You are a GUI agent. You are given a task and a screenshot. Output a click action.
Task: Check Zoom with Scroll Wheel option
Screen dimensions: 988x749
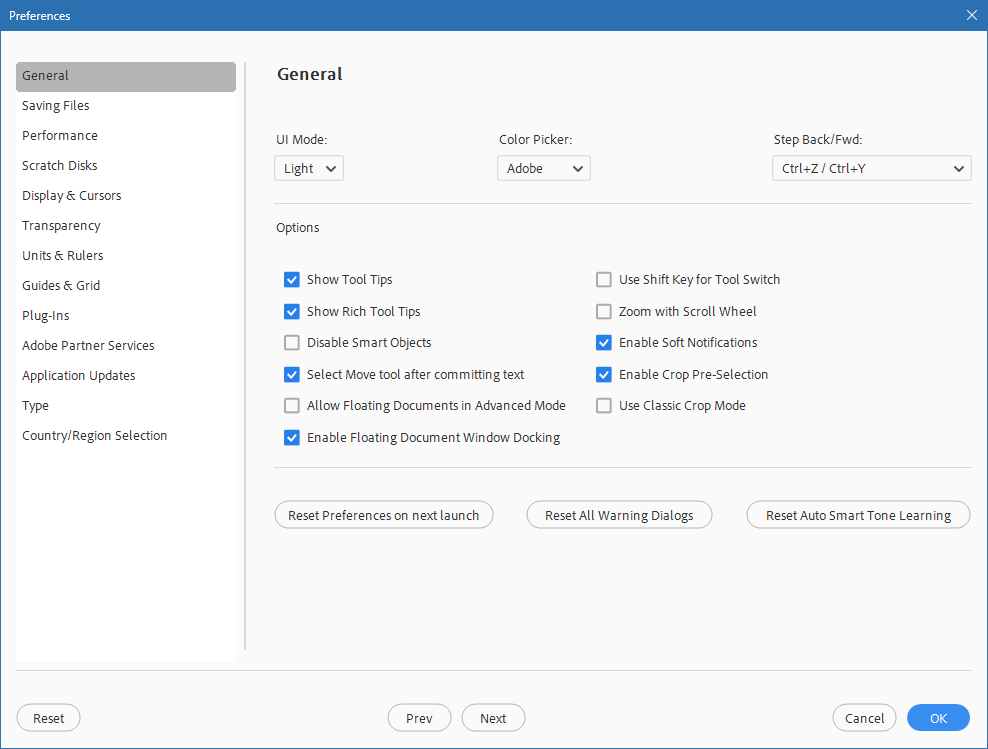pos(604,311)
